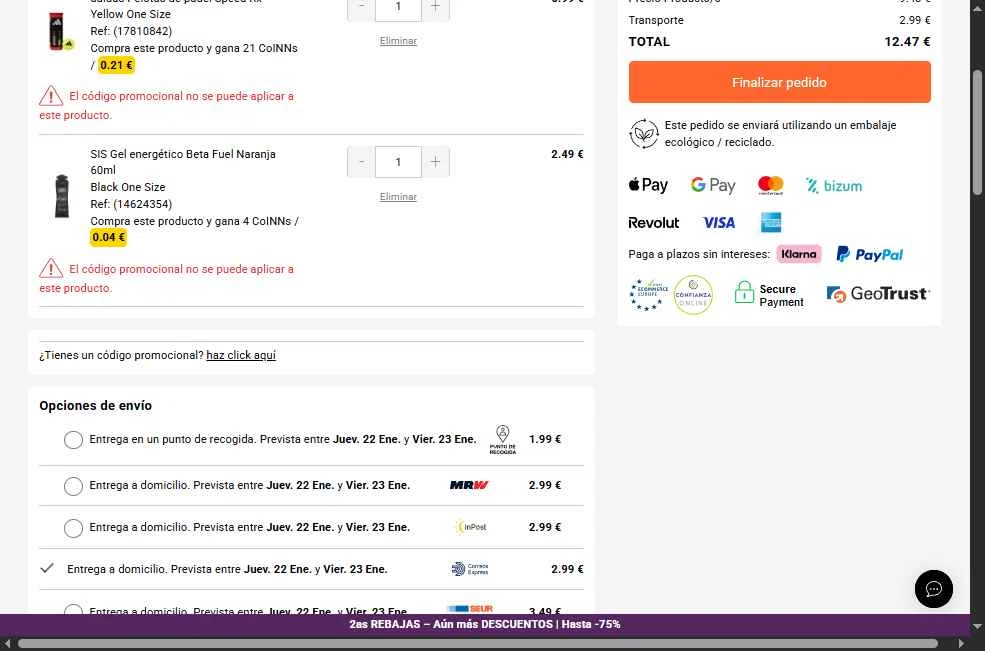Click the MRW carrier logo

469,485
